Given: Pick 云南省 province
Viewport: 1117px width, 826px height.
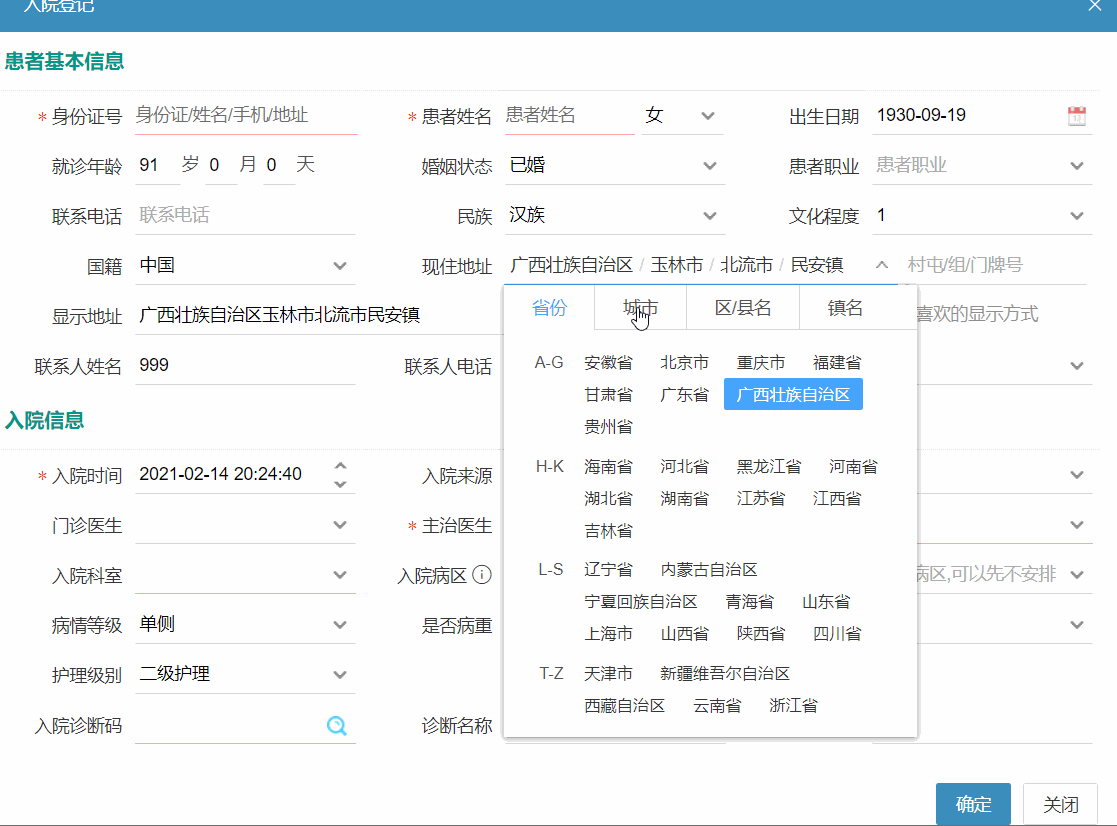Looking at the screenshot, I should coord(717,706).
